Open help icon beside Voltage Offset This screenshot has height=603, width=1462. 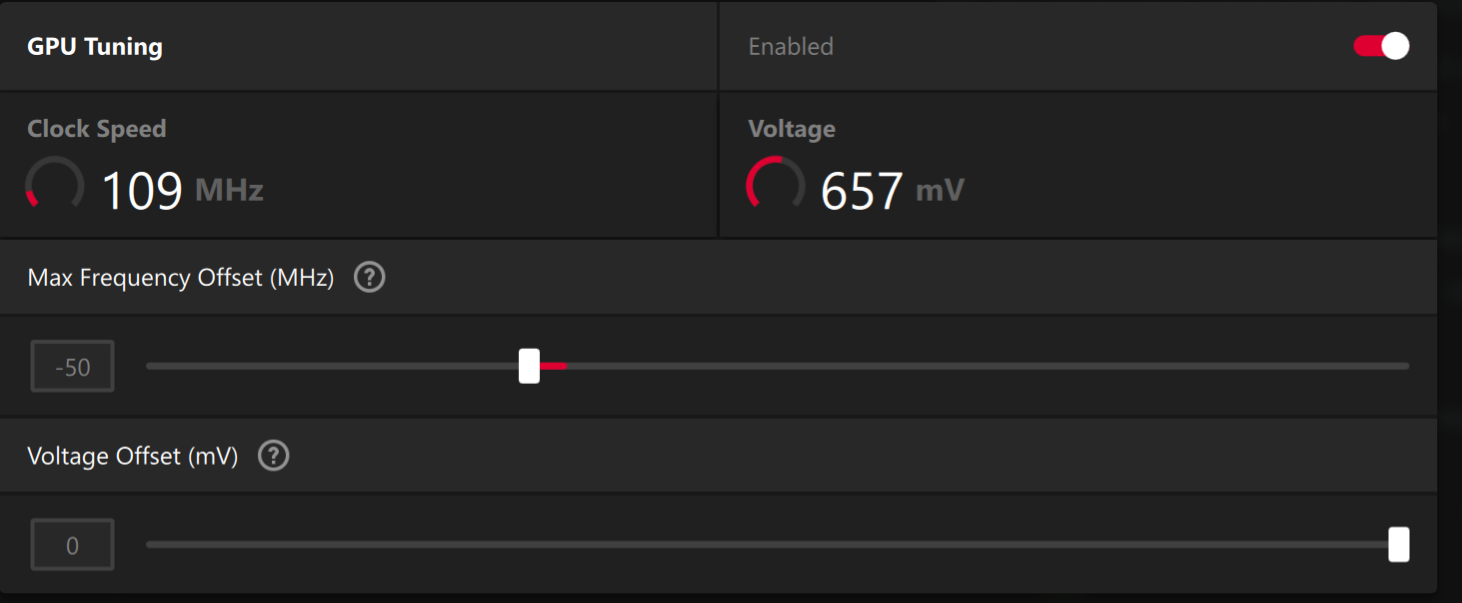click(x=273, y=456)
